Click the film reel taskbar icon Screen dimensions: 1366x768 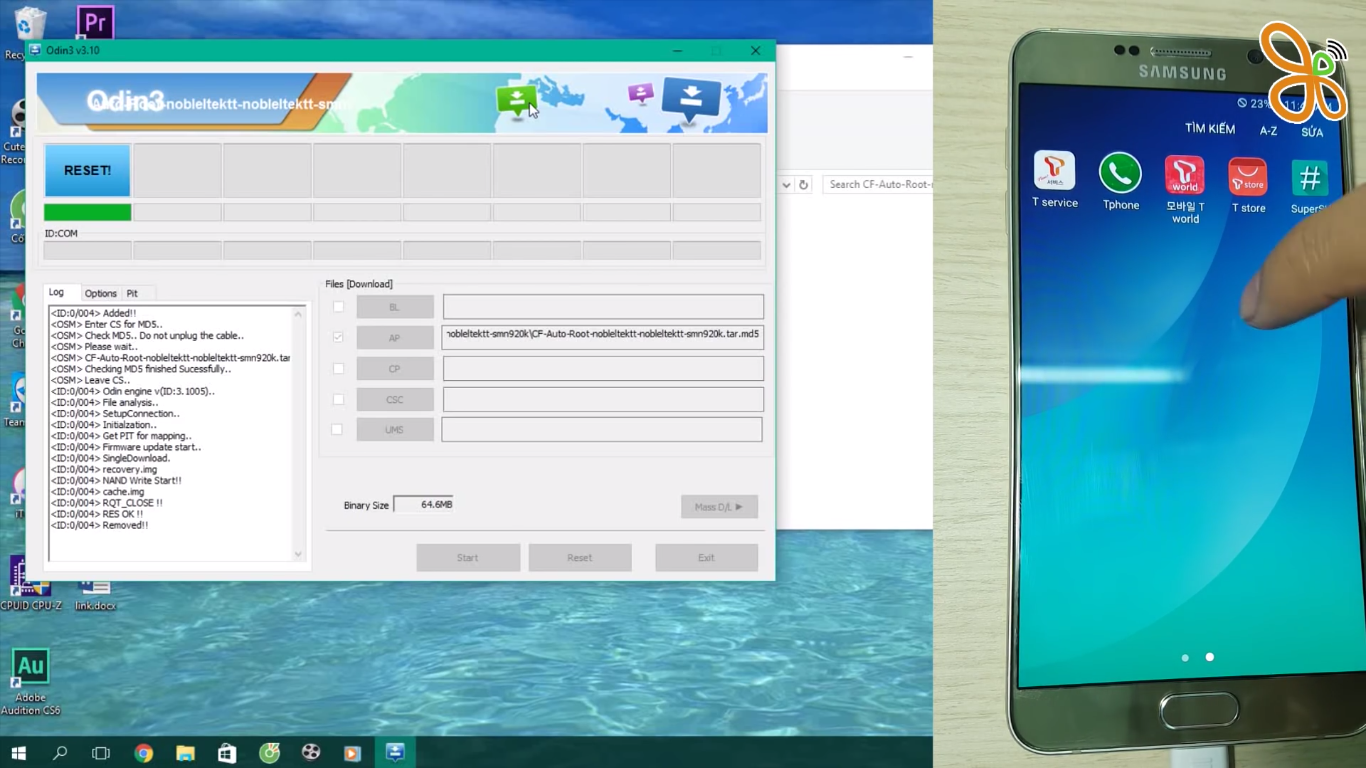pos(311,753)
